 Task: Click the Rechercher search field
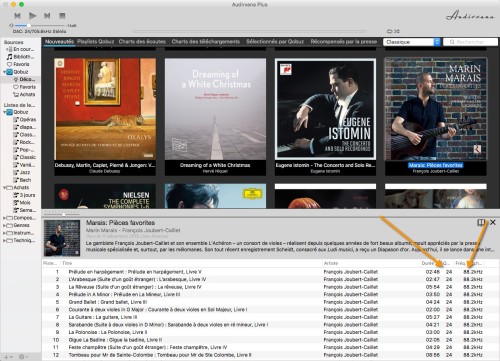470,42
